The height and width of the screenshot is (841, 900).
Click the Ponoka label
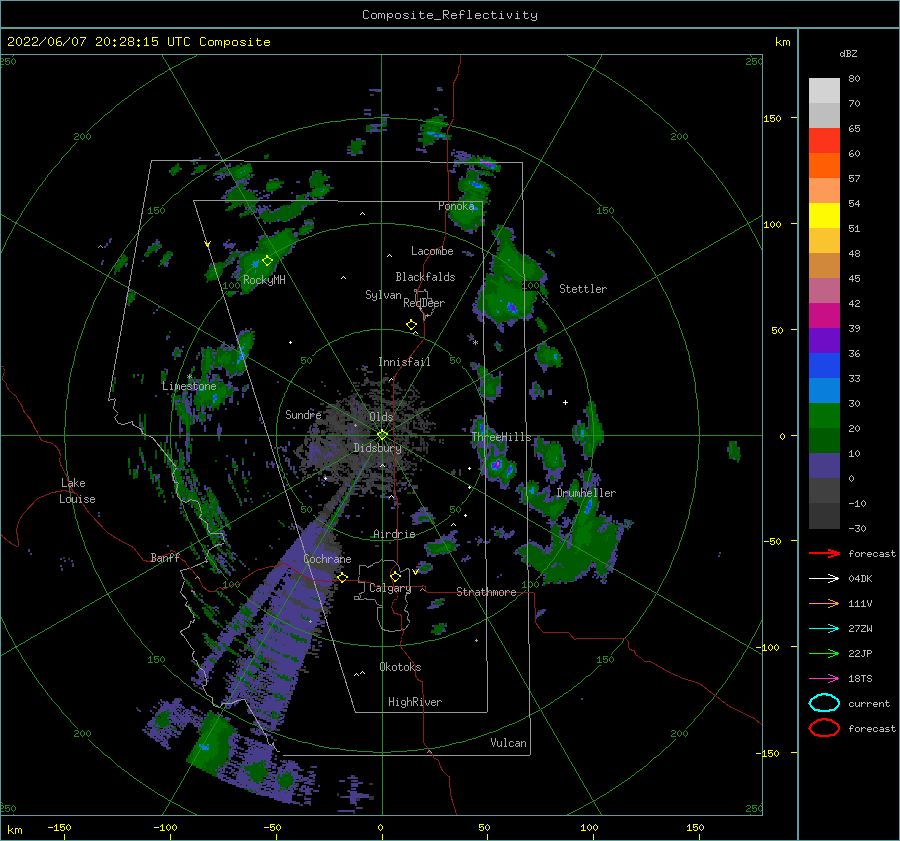[456, 206]
